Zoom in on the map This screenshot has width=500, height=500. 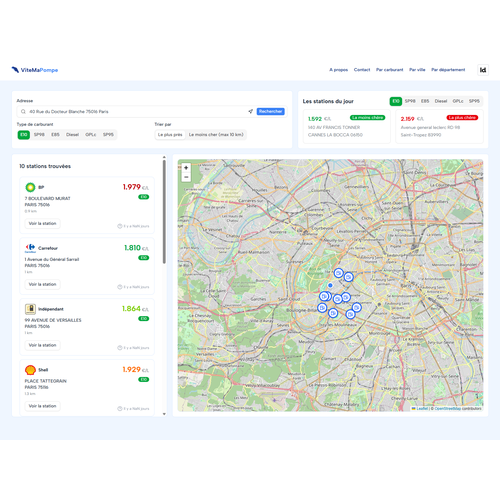(186, 168)
